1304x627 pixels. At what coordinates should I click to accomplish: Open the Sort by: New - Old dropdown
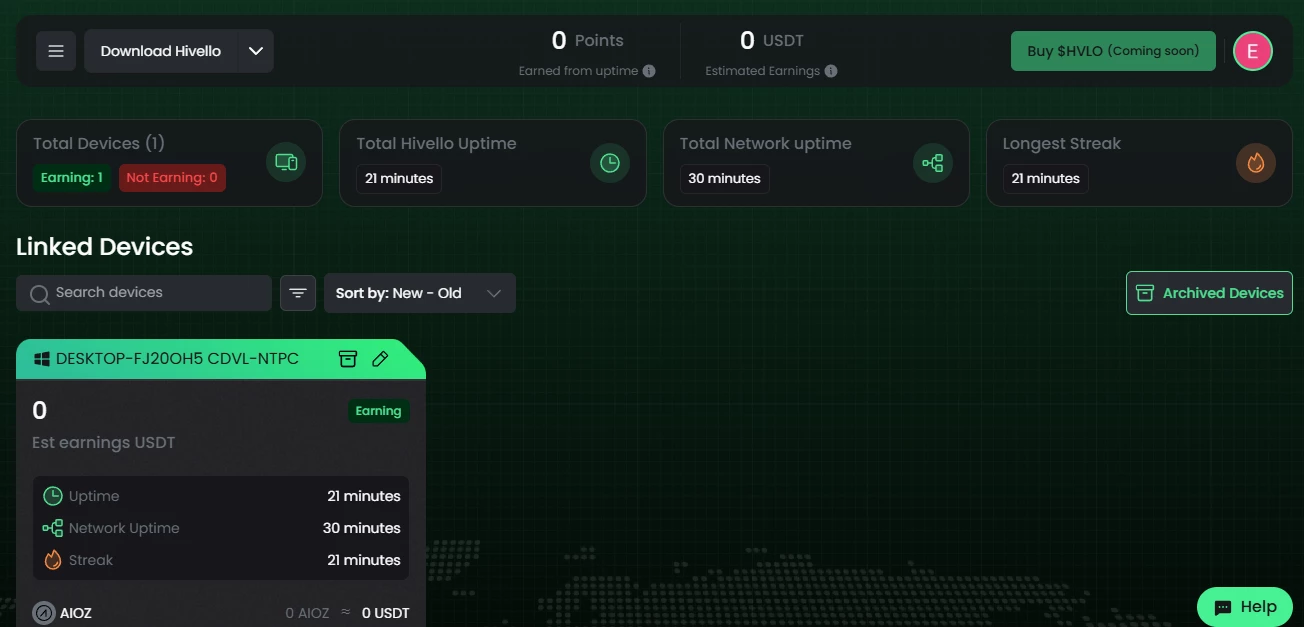[420, 293]
